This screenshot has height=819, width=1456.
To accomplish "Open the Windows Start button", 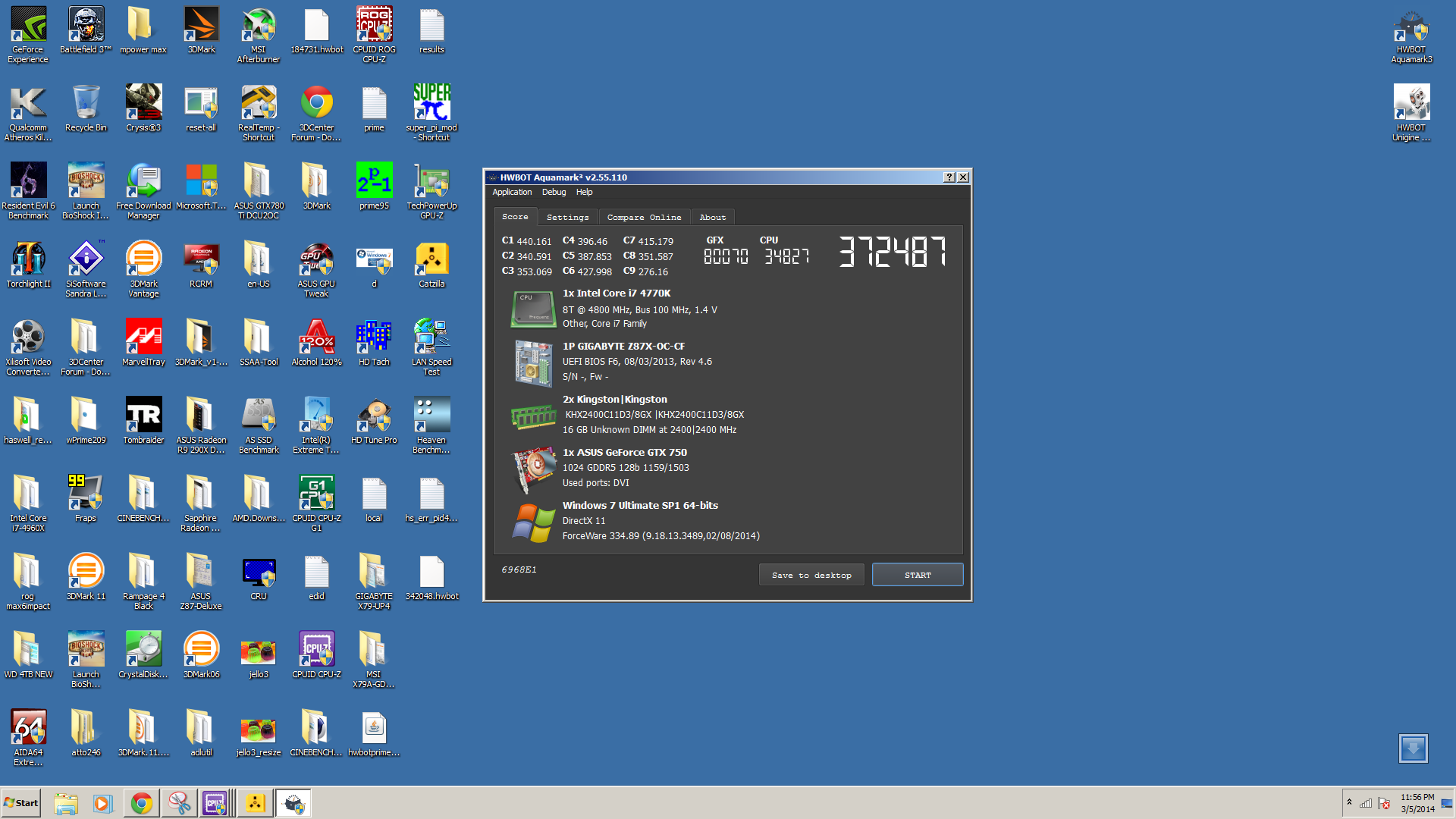I will click(21, 803).
